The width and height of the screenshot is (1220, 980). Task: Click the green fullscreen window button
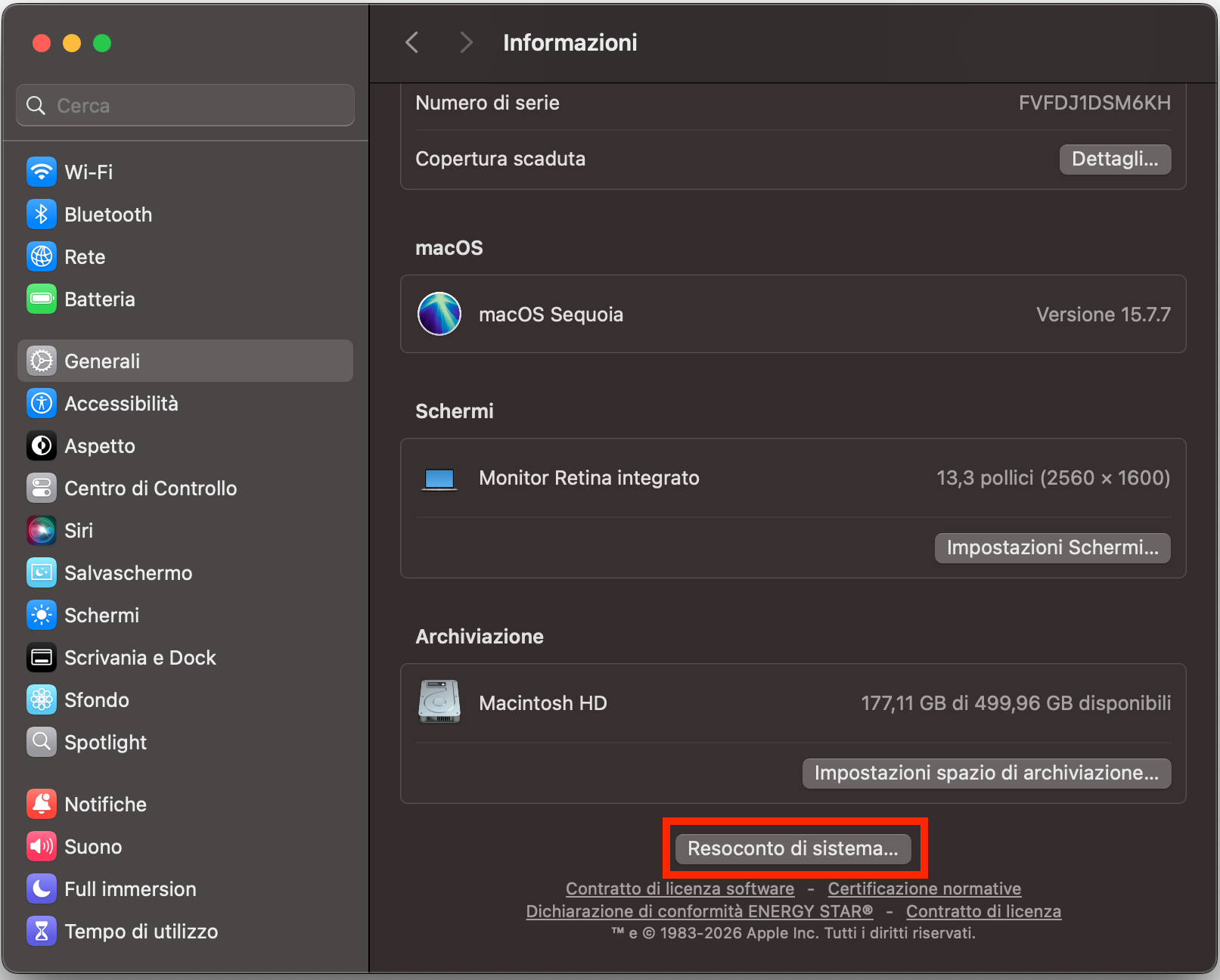[102, 43]
